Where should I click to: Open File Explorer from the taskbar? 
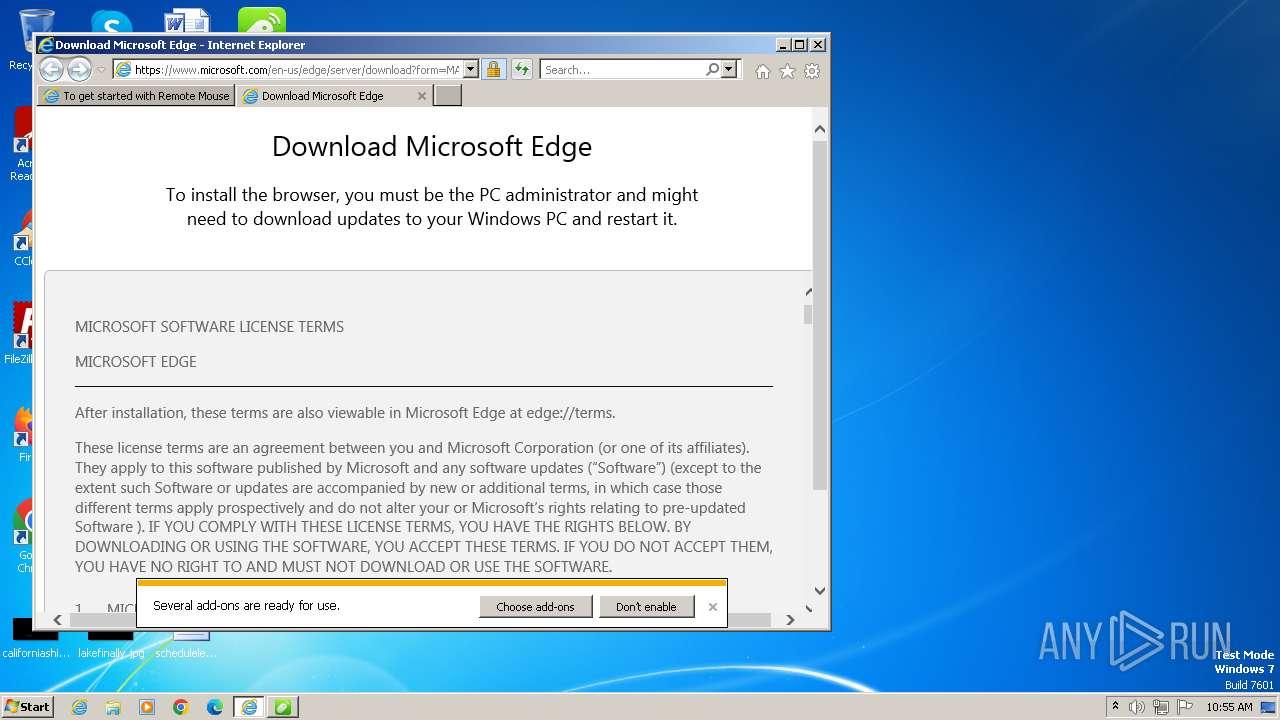coord(113,707)
